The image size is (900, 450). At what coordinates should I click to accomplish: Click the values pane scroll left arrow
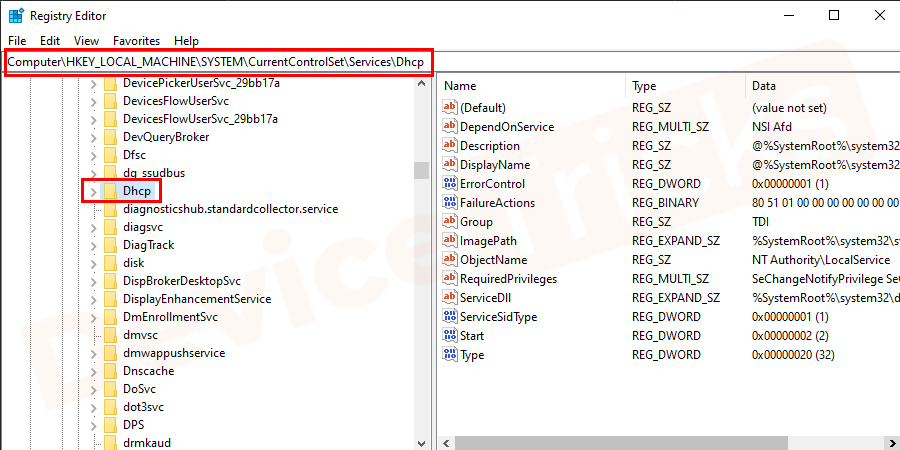447,443
